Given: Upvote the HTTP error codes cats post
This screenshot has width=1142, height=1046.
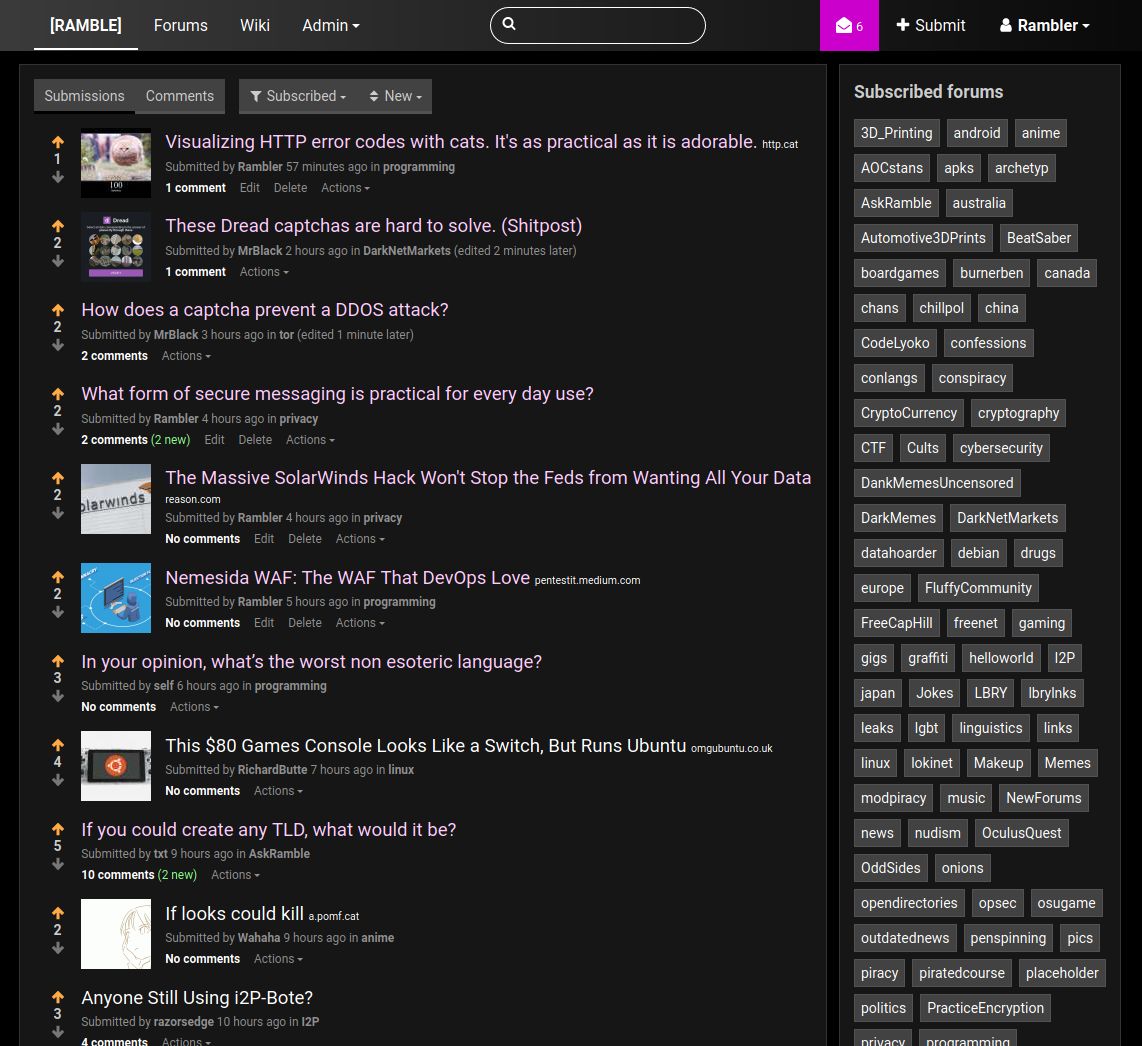Looking at the screenshot, I should click(57, 141).
